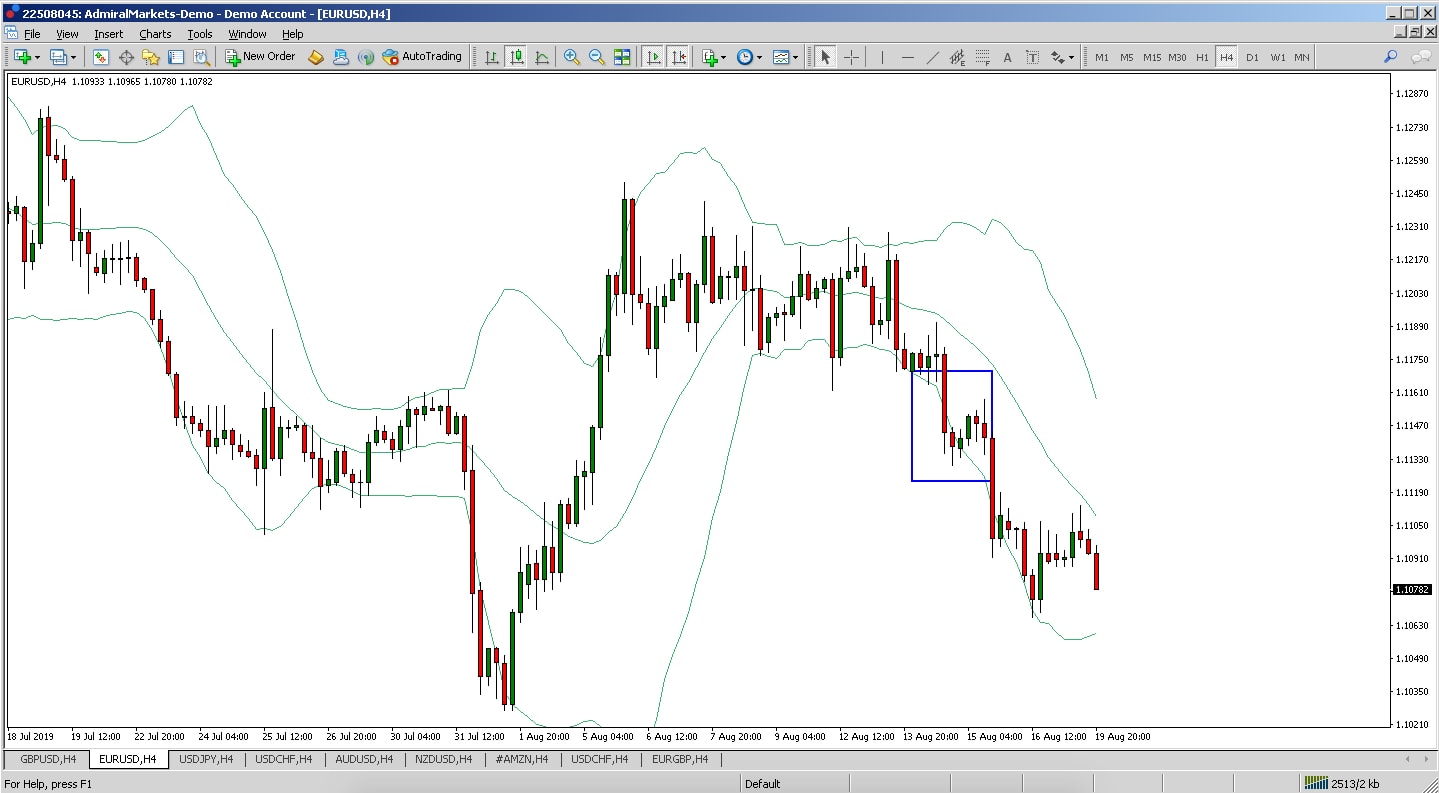Open the View menu
This screenshot has width=1439, height=793.
pos(67,34)
